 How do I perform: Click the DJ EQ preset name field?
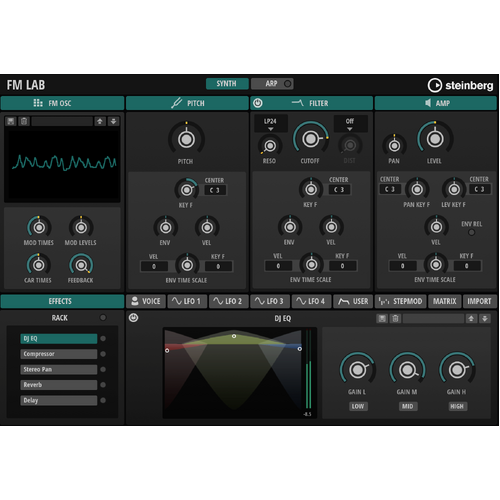(433, 319)
